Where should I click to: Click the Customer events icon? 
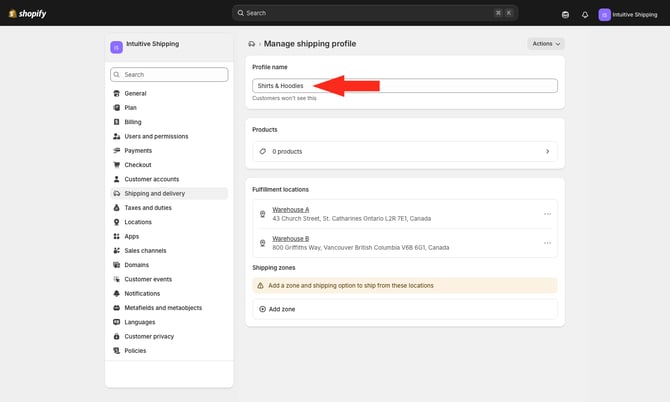click(x=116, y=279)
